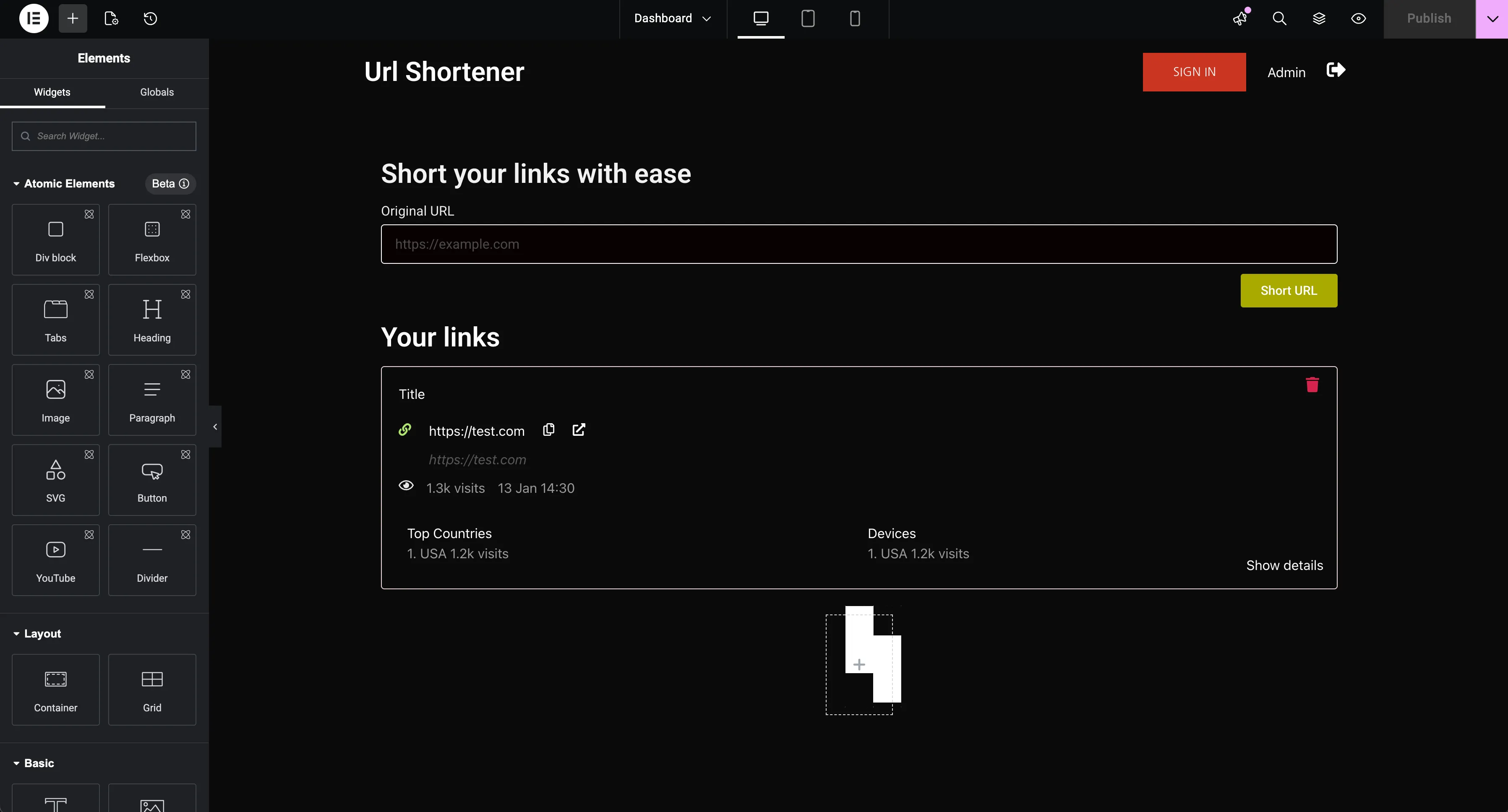This screenshot has height=812, width=1508.
Task: Switch to the Globals tab
Action: [157, 92]
